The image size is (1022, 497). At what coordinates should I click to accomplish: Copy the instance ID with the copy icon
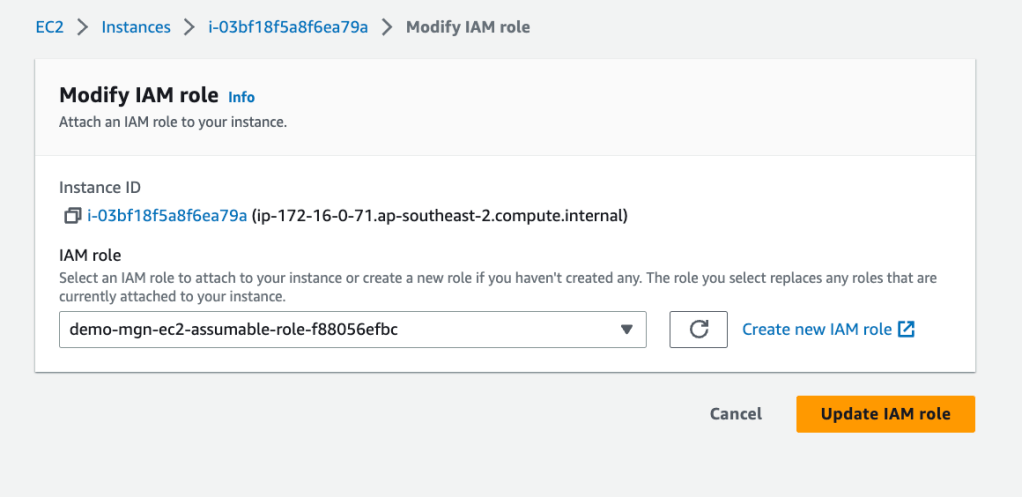(x=72, y=215)
